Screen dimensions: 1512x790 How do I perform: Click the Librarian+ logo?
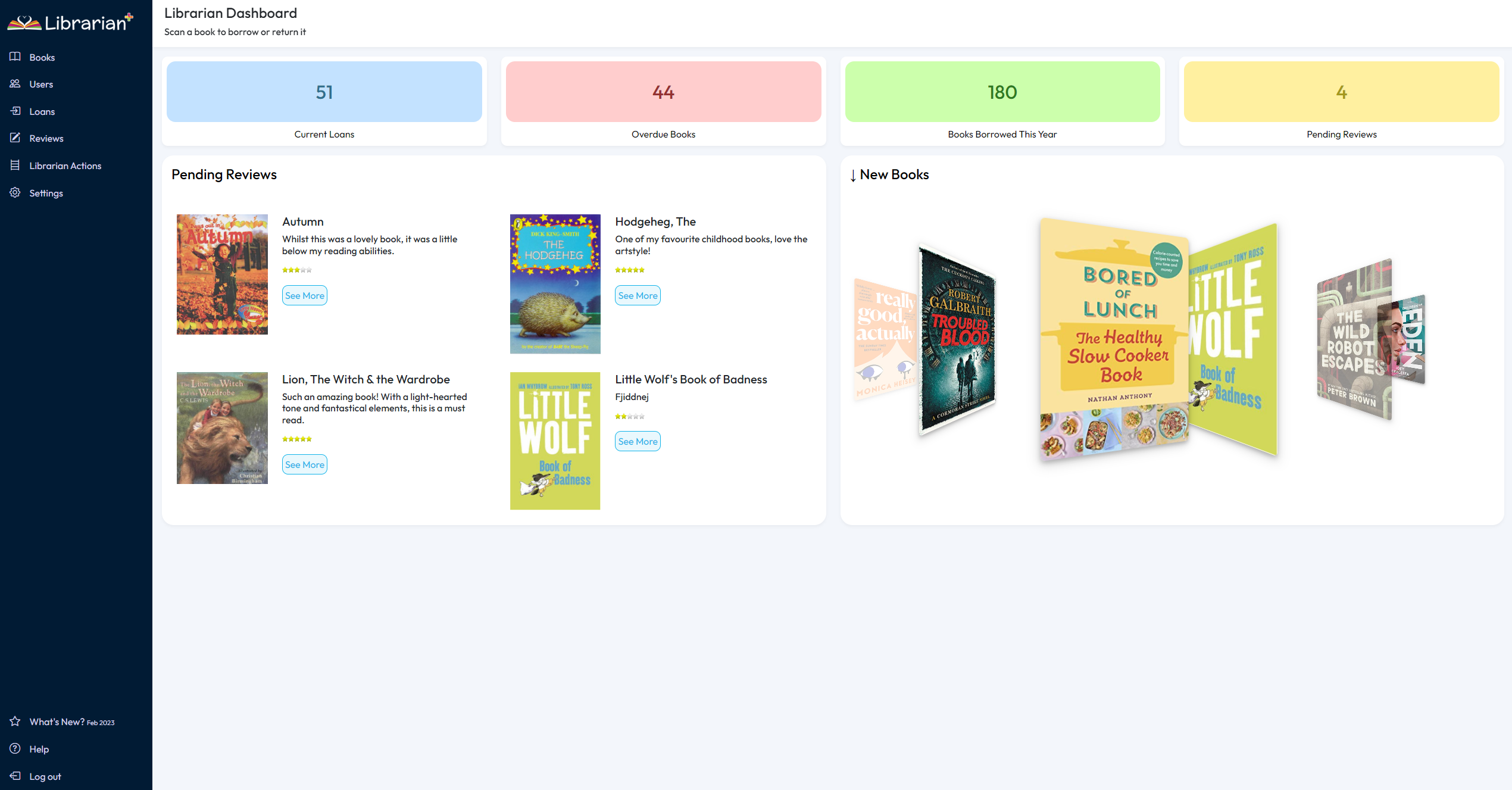[x=71, y=21]
